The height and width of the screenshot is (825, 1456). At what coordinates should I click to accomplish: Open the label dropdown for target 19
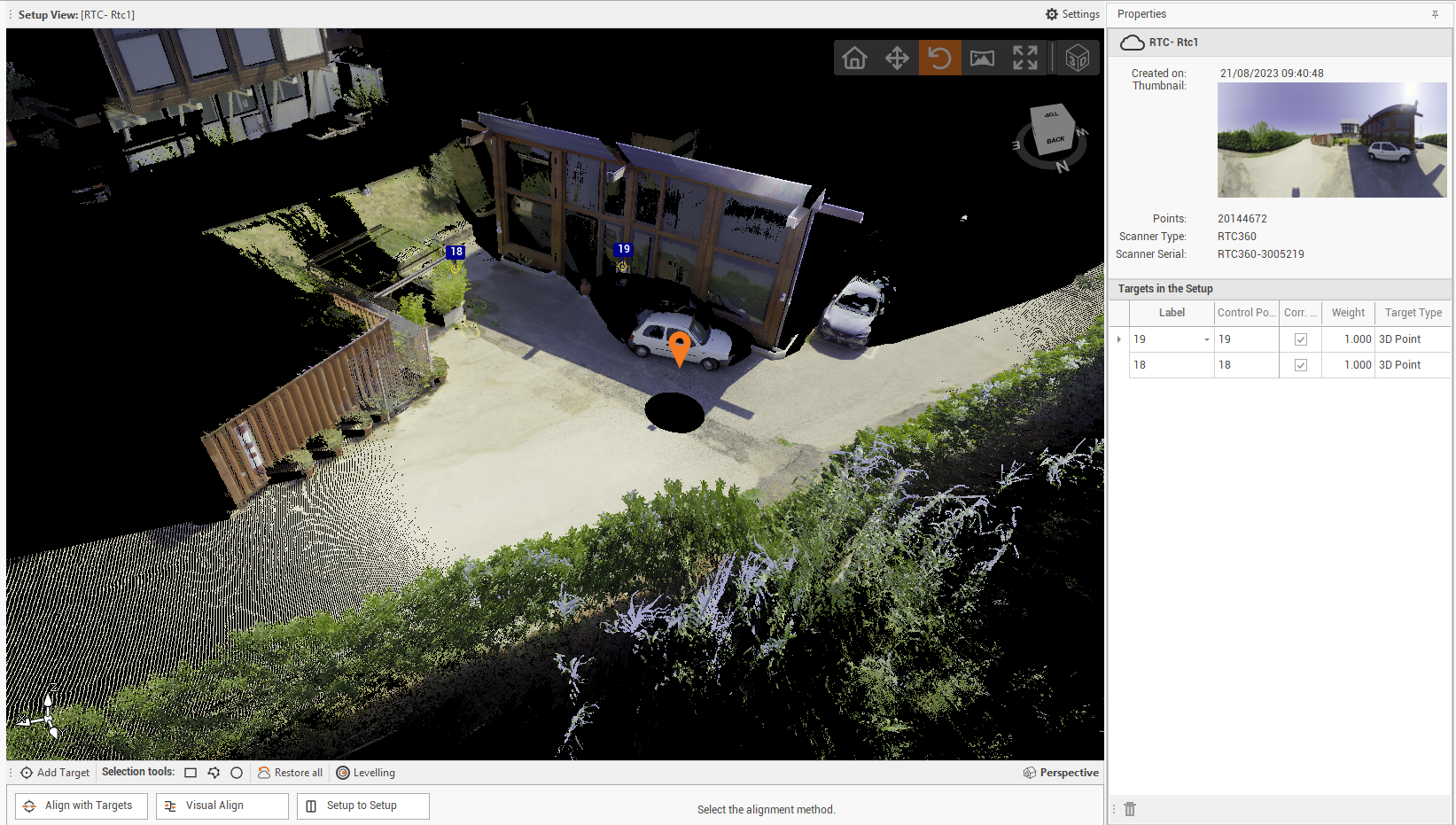(x=1206, y=339)
